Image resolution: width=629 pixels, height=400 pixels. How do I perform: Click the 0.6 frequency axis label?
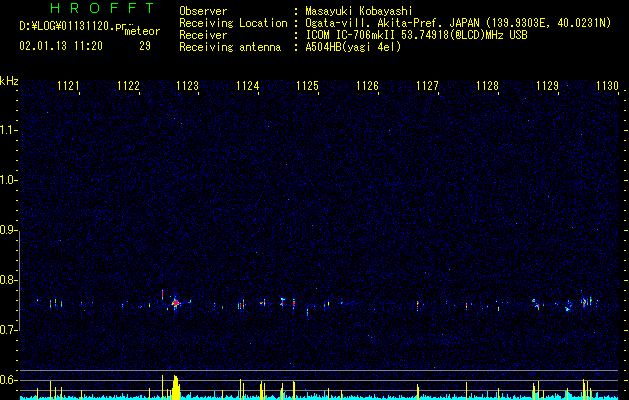coord(8,380)
